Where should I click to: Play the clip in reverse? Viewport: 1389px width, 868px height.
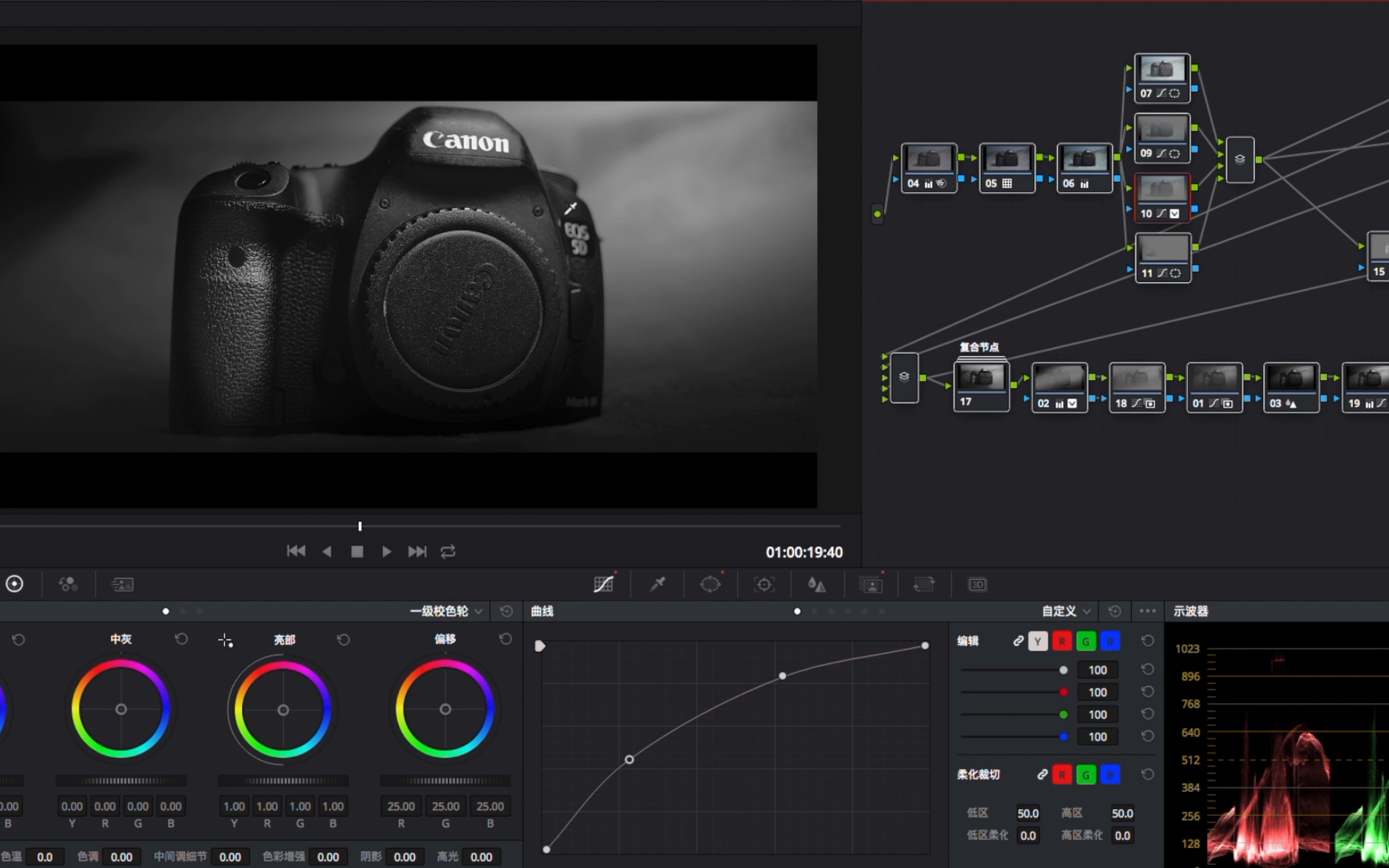click(327, 551)
